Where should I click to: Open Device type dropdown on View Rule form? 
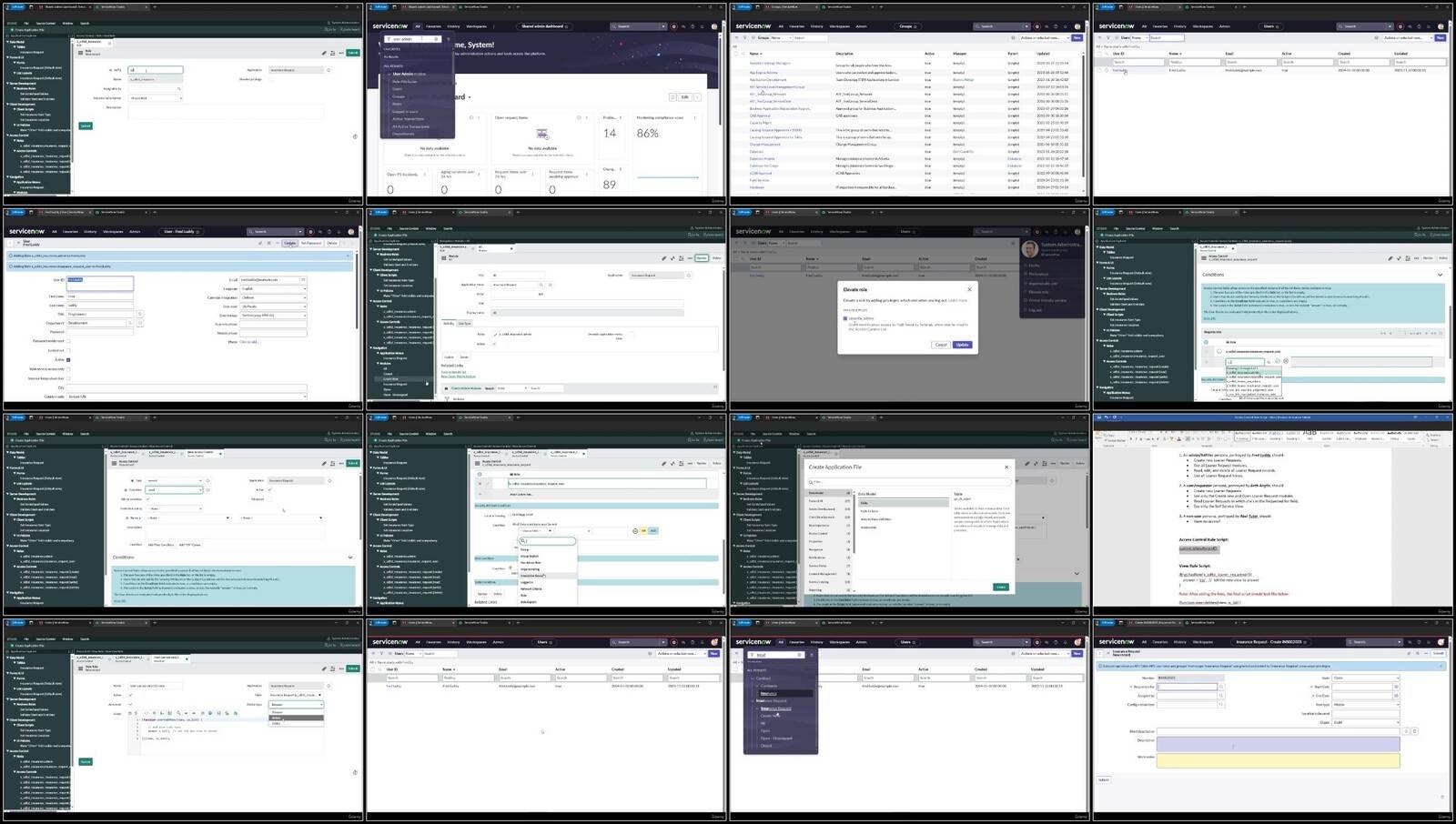coord(297,704)
